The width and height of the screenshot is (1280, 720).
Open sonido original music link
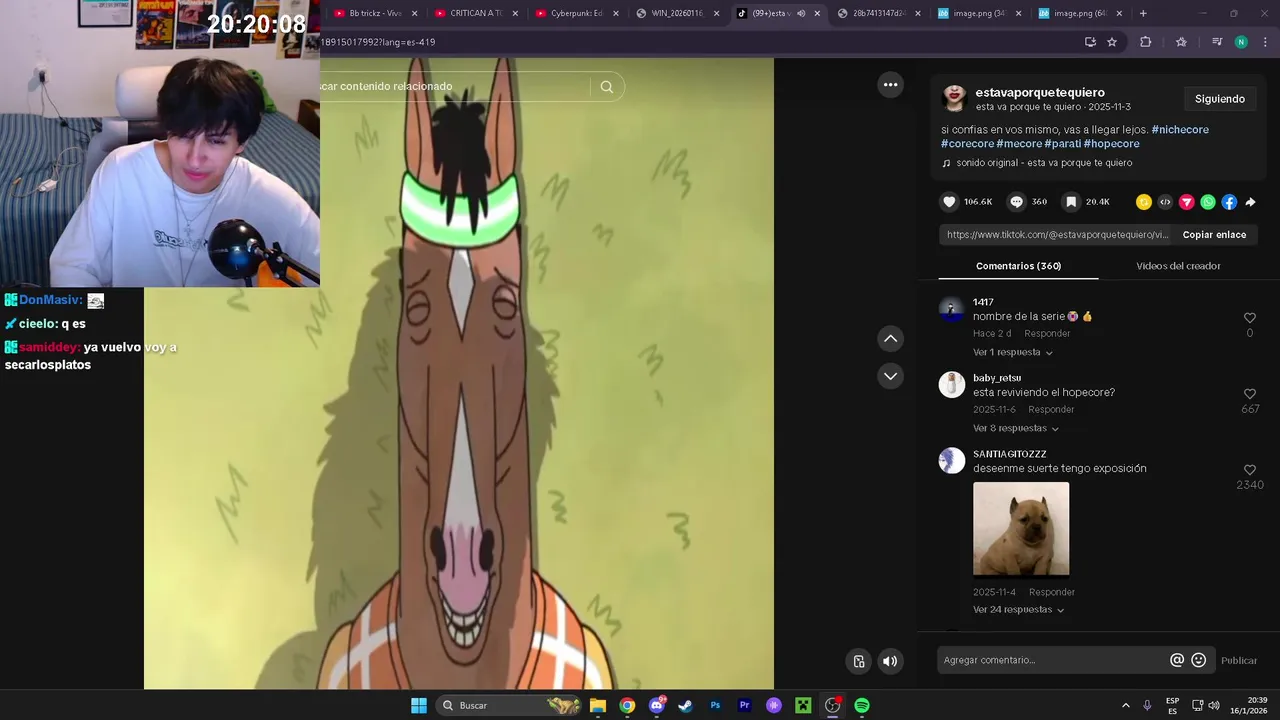point(1044,163)
